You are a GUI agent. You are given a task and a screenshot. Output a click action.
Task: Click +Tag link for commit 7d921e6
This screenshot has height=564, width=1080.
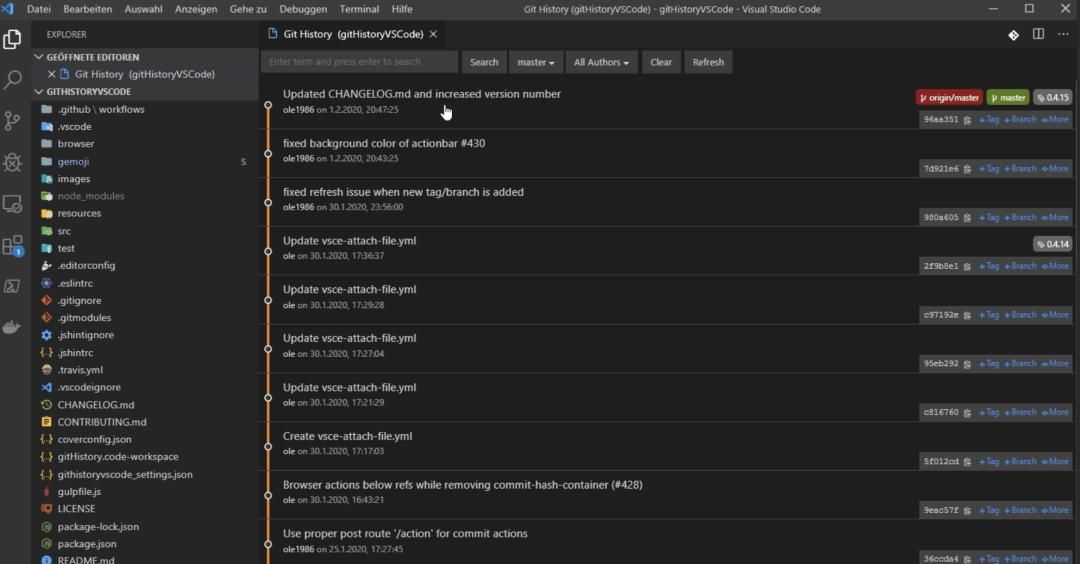pos(989,169)
